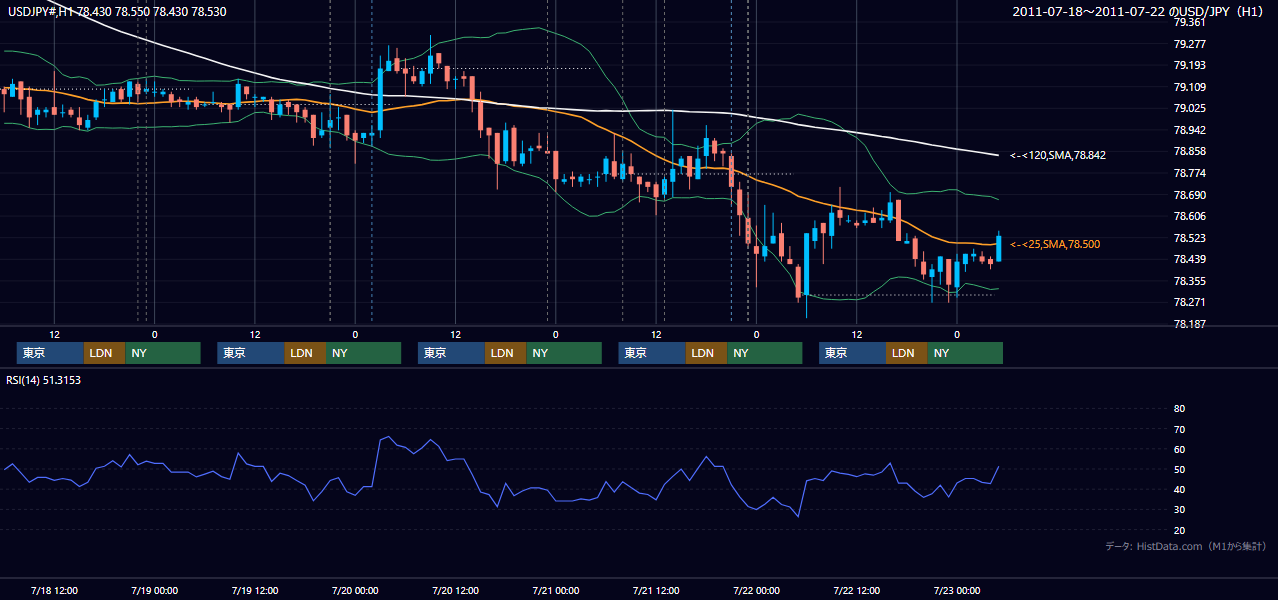Click the 7/22 00:00 time label
Screen dimensions: 1278x600
point(756,590)
